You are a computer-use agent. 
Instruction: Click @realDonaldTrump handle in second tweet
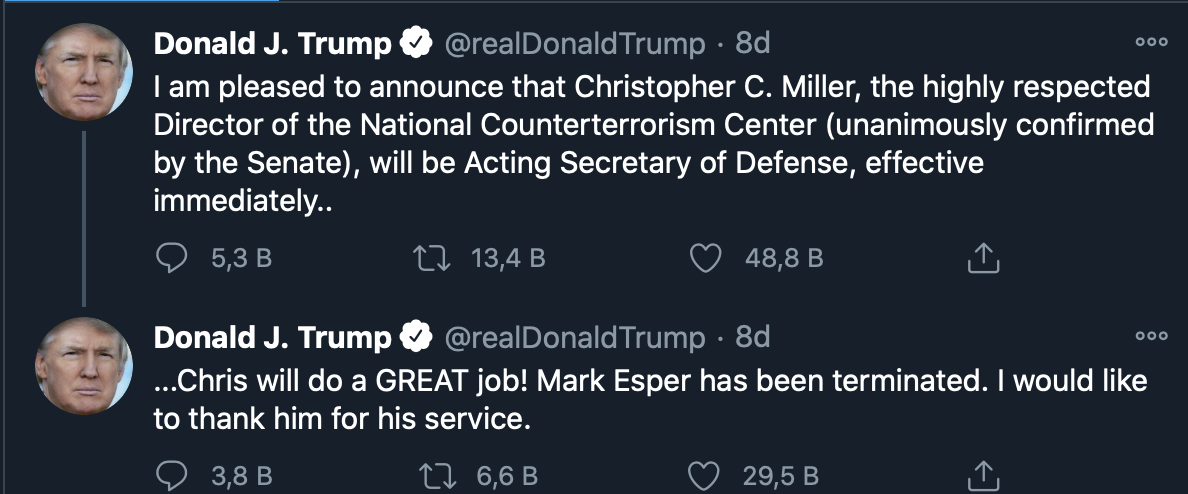[x=574, y=338]
